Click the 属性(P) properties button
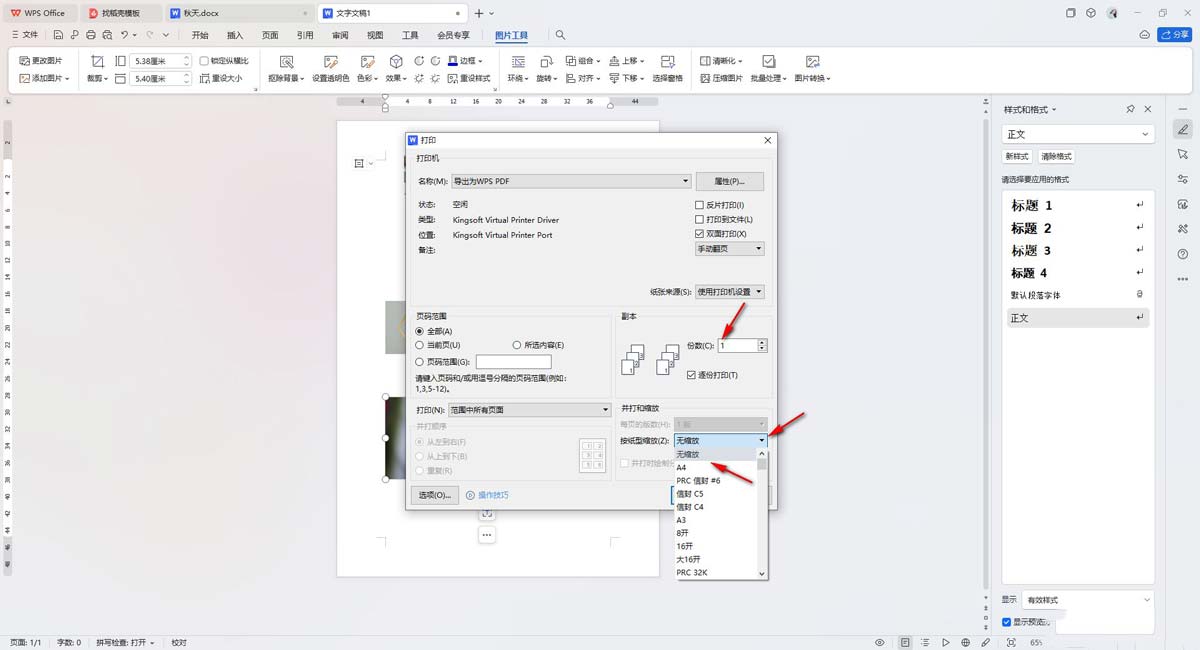The height and width of the screenshot is (650, 1200). pos(729,181)
